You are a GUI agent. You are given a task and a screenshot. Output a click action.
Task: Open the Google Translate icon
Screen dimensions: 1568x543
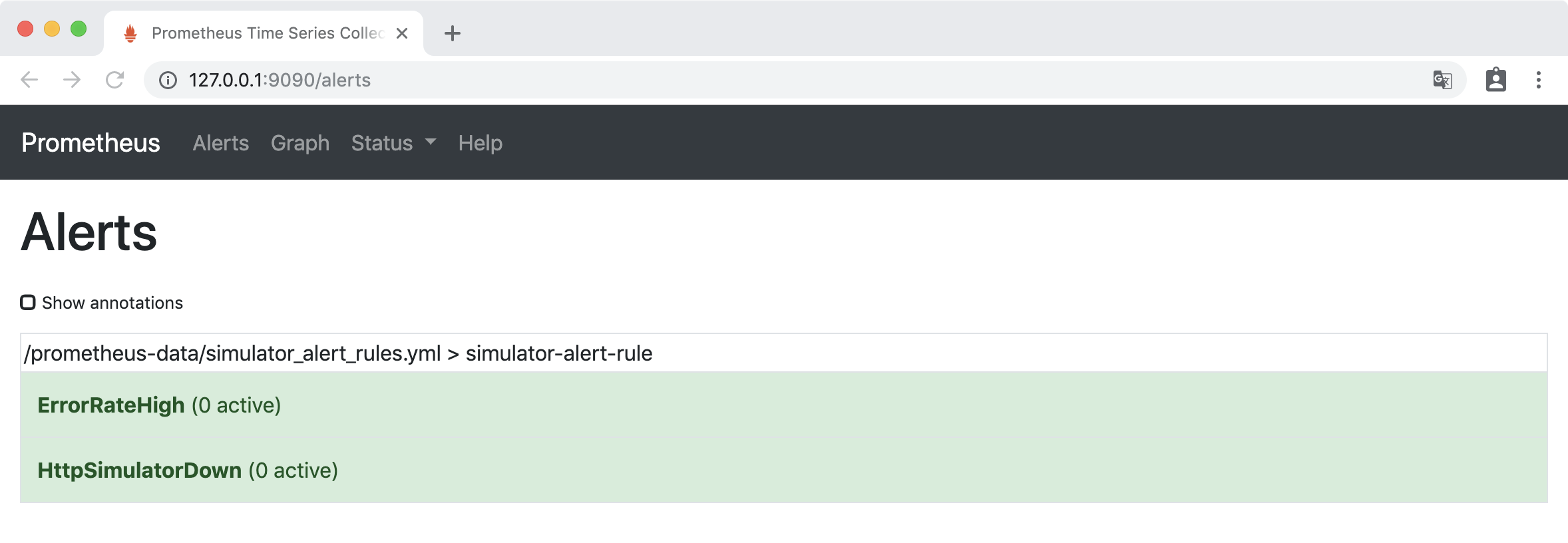click(x=1442, y=81)
